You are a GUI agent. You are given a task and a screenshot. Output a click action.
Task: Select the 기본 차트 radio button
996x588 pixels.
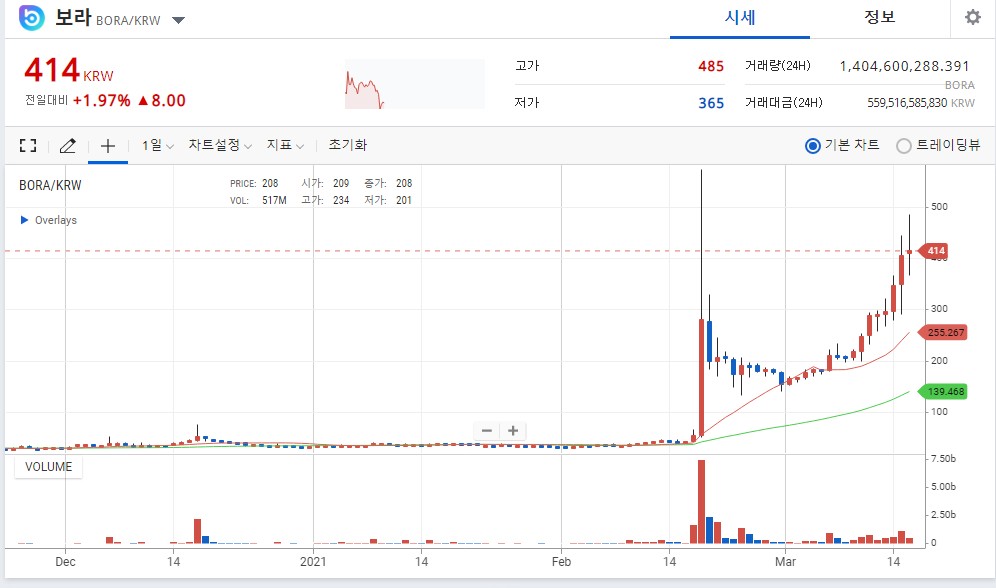tap(815, 145)
